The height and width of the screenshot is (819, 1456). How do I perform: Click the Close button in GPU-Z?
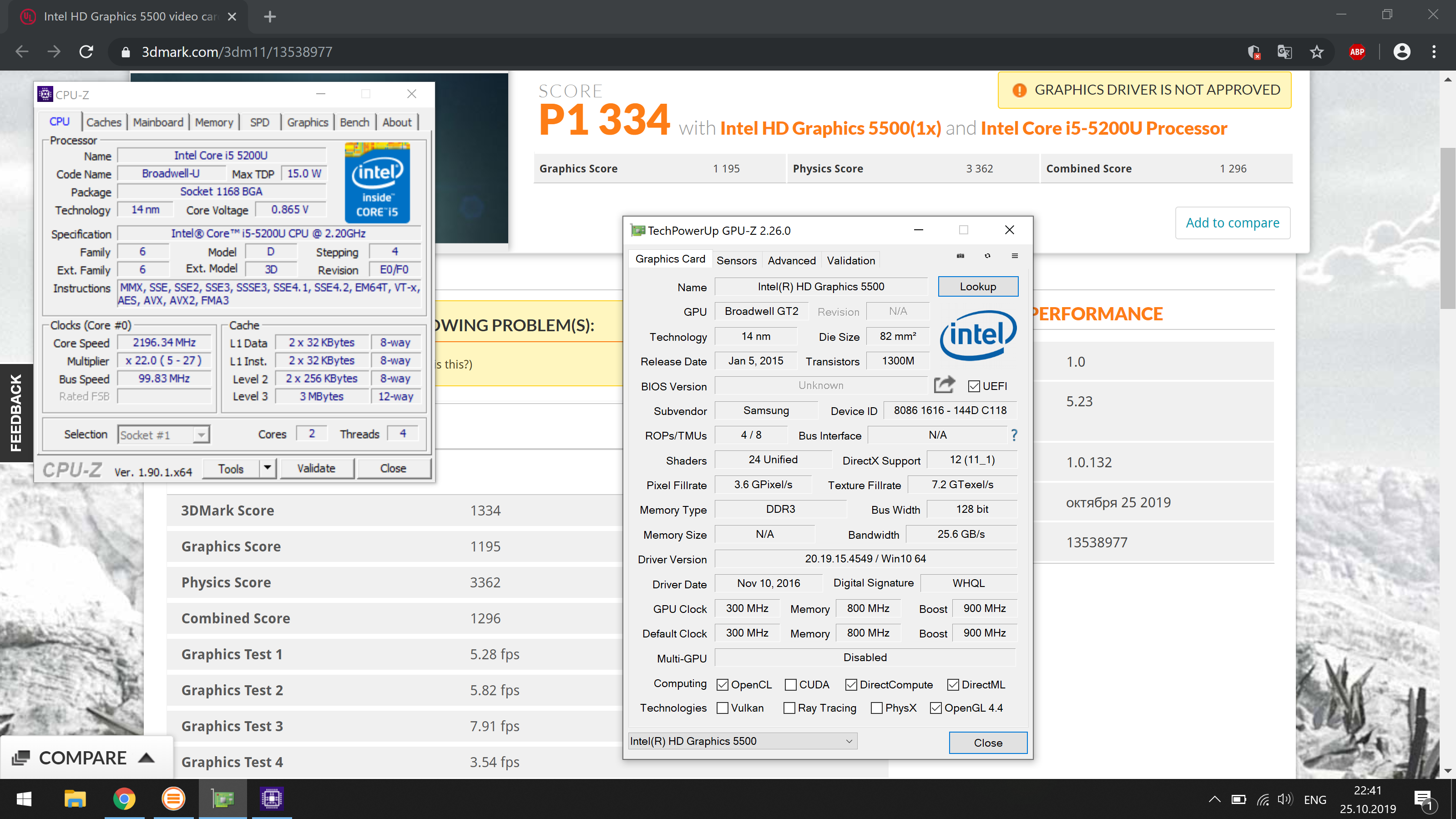pos(987,743)
